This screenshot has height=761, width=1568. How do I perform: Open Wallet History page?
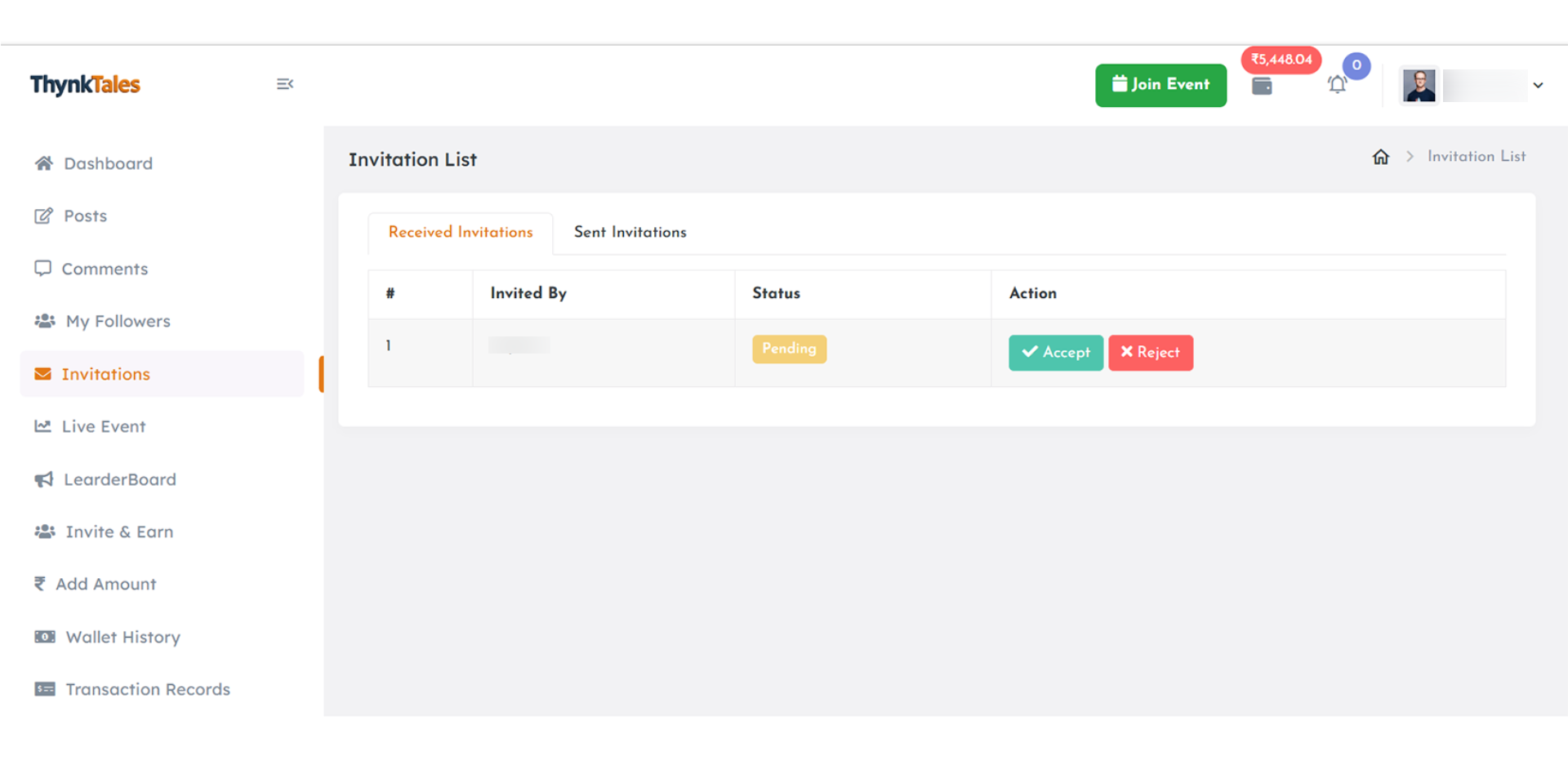coord(122,637)
